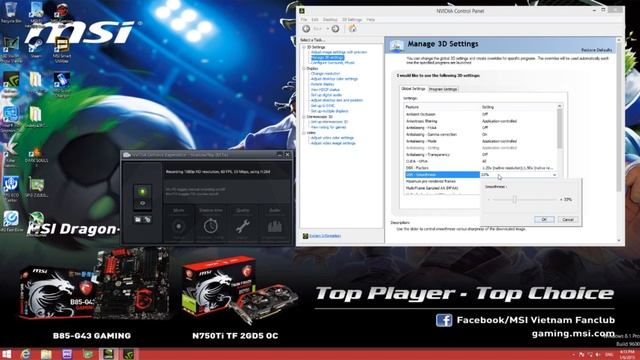Select View HDCP status task
This screenshot has width=640, height=360.
click(x=325, y=89)
